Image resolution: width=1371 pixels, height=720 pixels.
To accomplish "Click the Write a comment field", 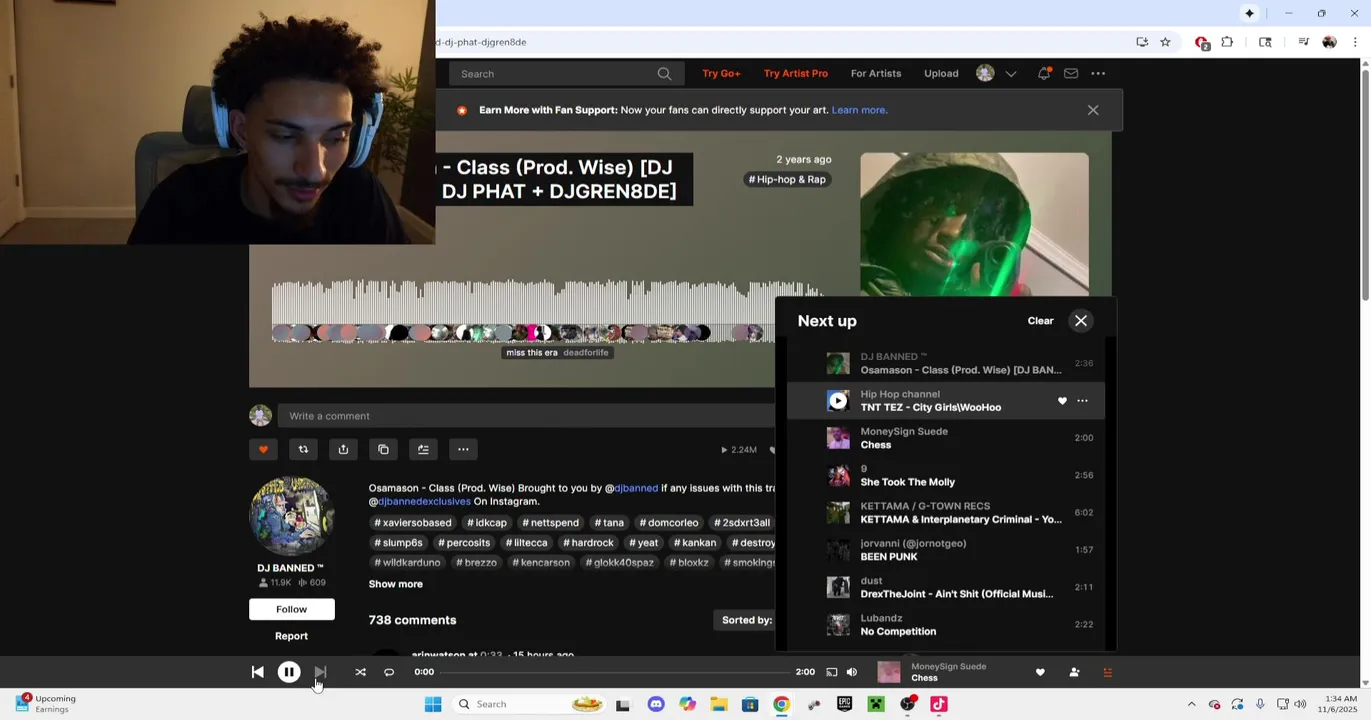I will [527, 416].
